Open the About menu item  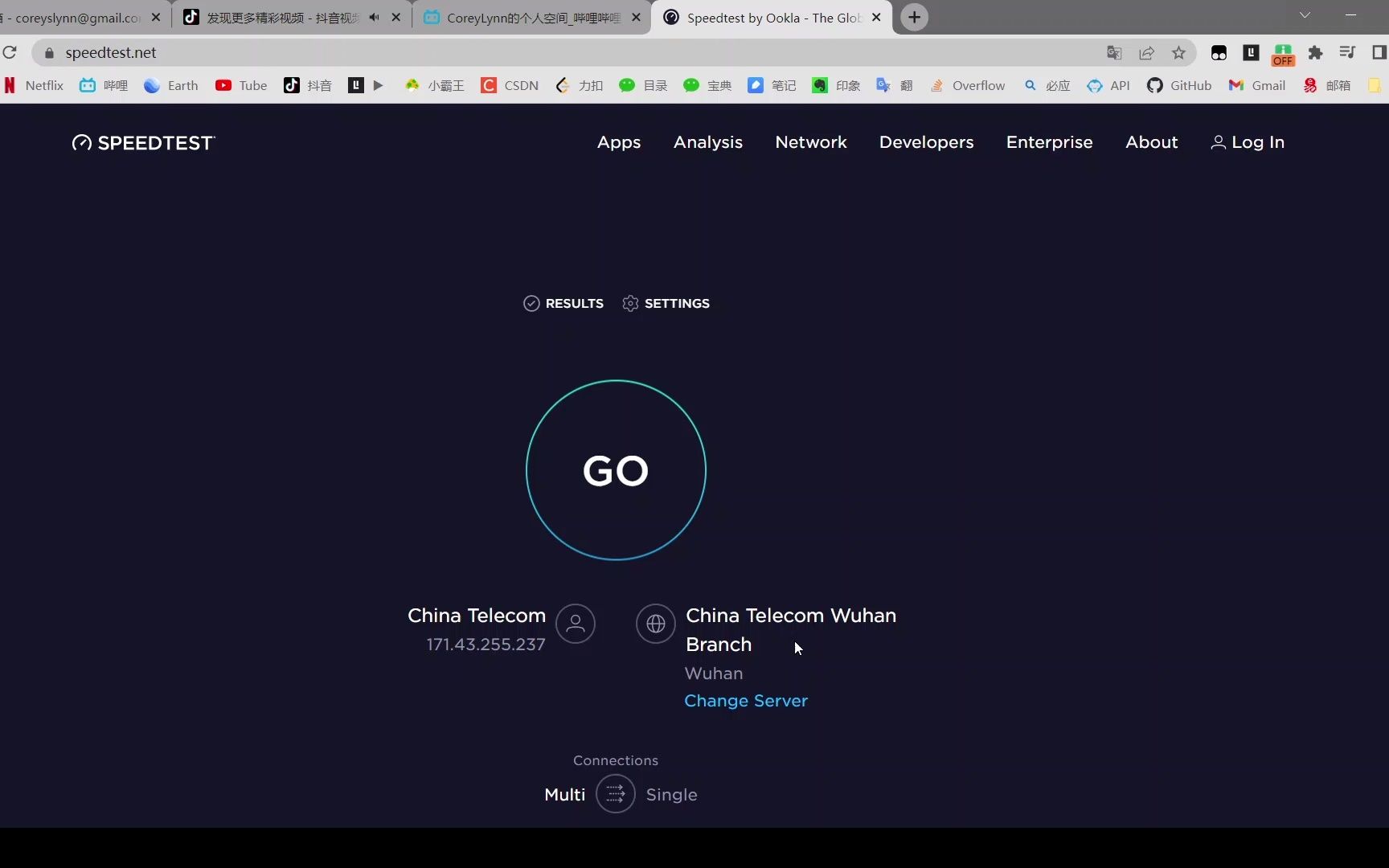pos(1151,142)
